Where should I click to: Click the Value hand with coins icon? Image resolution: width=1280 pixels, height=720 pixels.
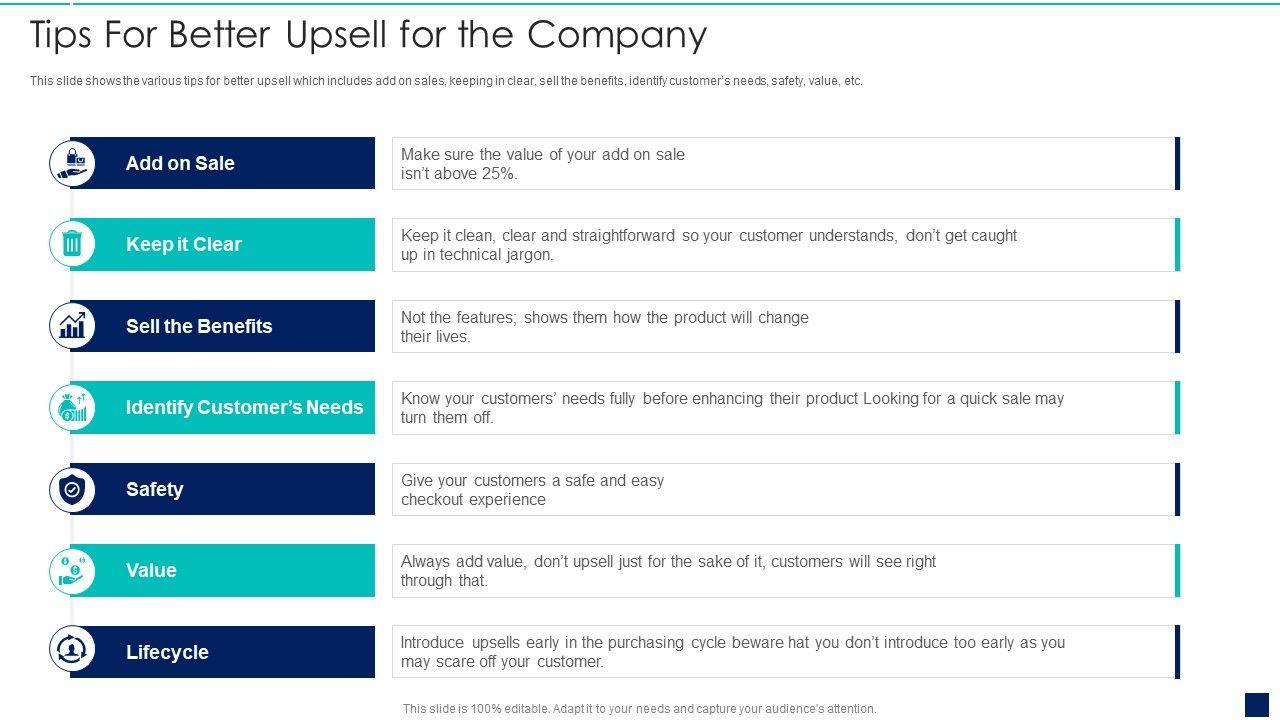tap(73, 570)
